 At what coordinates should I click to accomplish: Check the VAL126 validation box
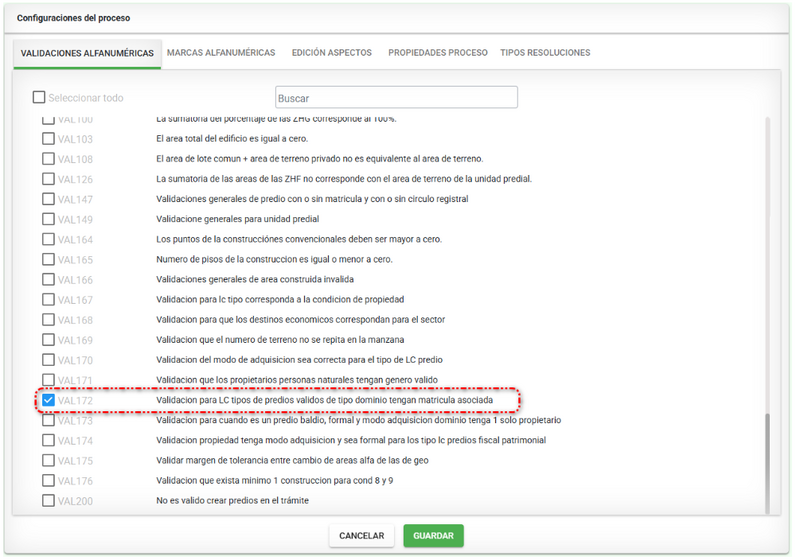tap(48, 179)
